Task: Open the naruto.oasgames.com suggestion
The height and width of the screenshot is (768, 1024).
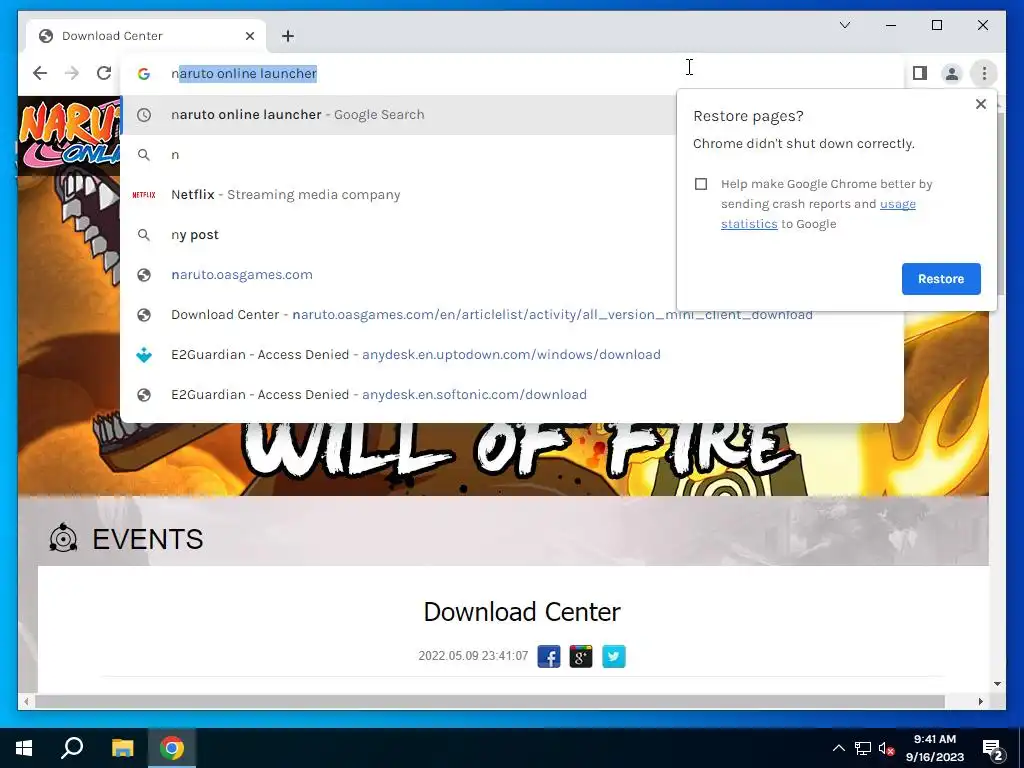Action: pyautogui.click(x=398, y=274)
